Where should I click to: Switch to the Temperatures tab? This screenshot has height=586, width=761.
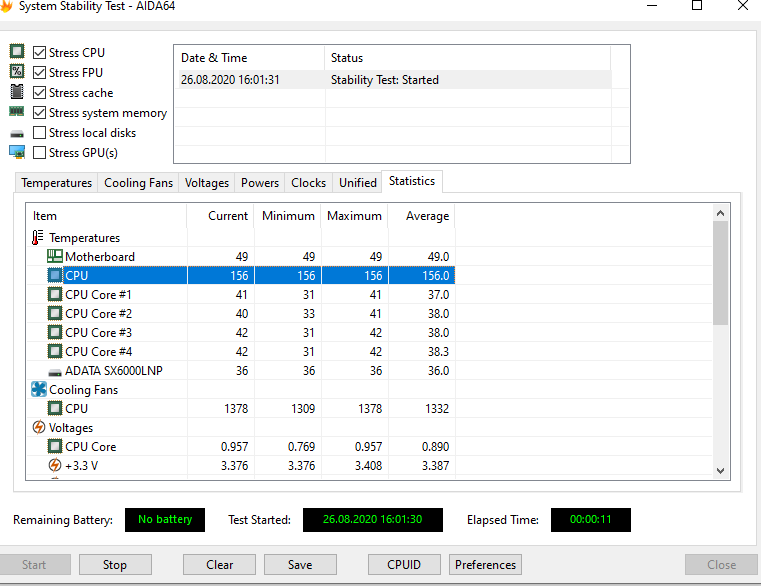click(x=56, y=183)
